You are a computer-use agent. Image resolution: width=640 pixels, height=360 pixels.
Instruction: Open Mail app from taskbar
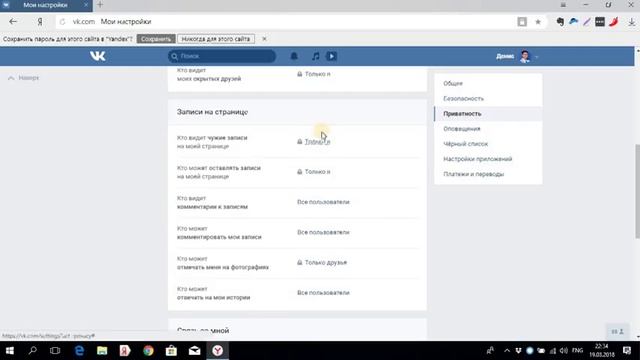194,351
